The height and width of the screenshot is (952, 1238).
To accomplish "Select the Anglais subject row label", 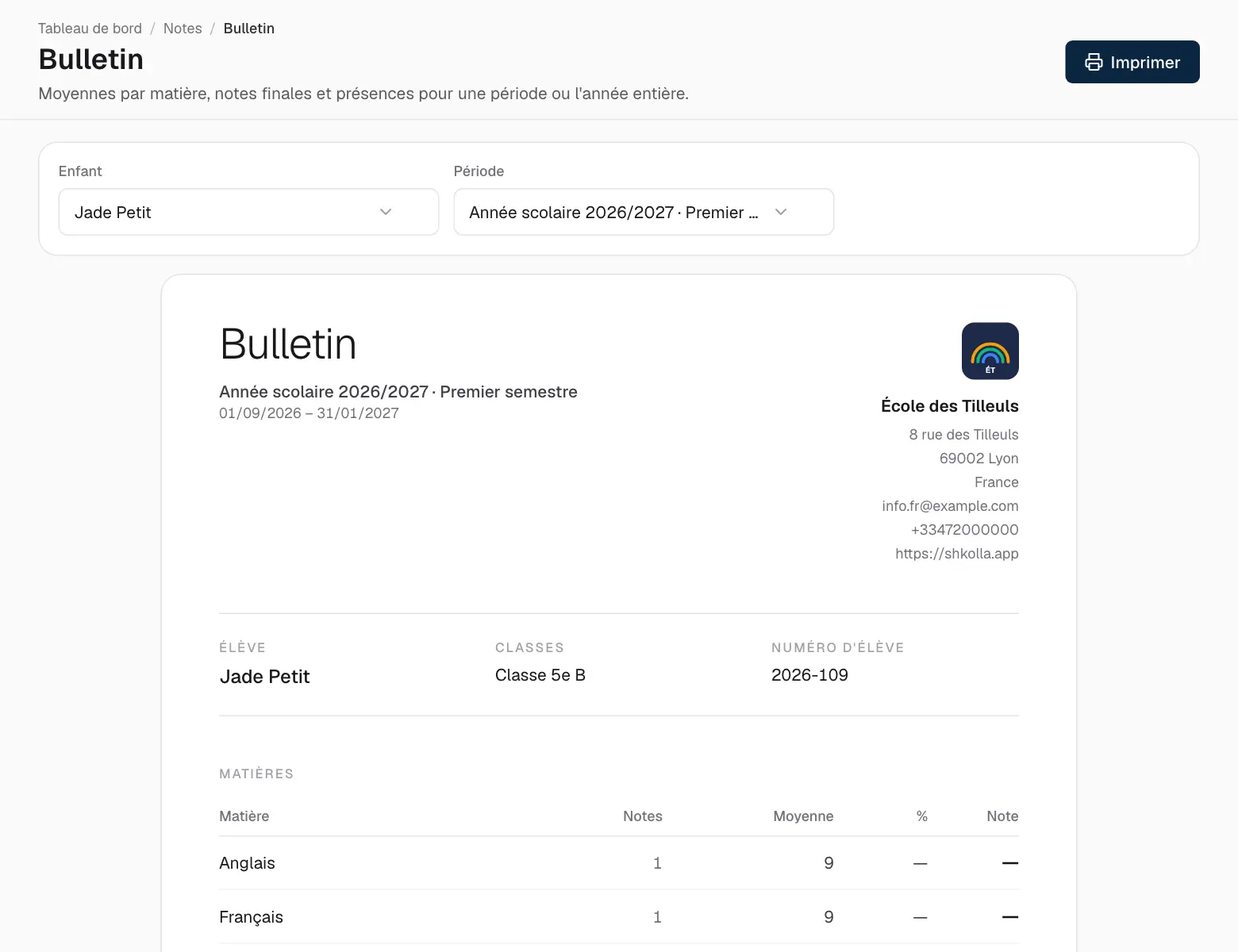I will click(247, 863).
